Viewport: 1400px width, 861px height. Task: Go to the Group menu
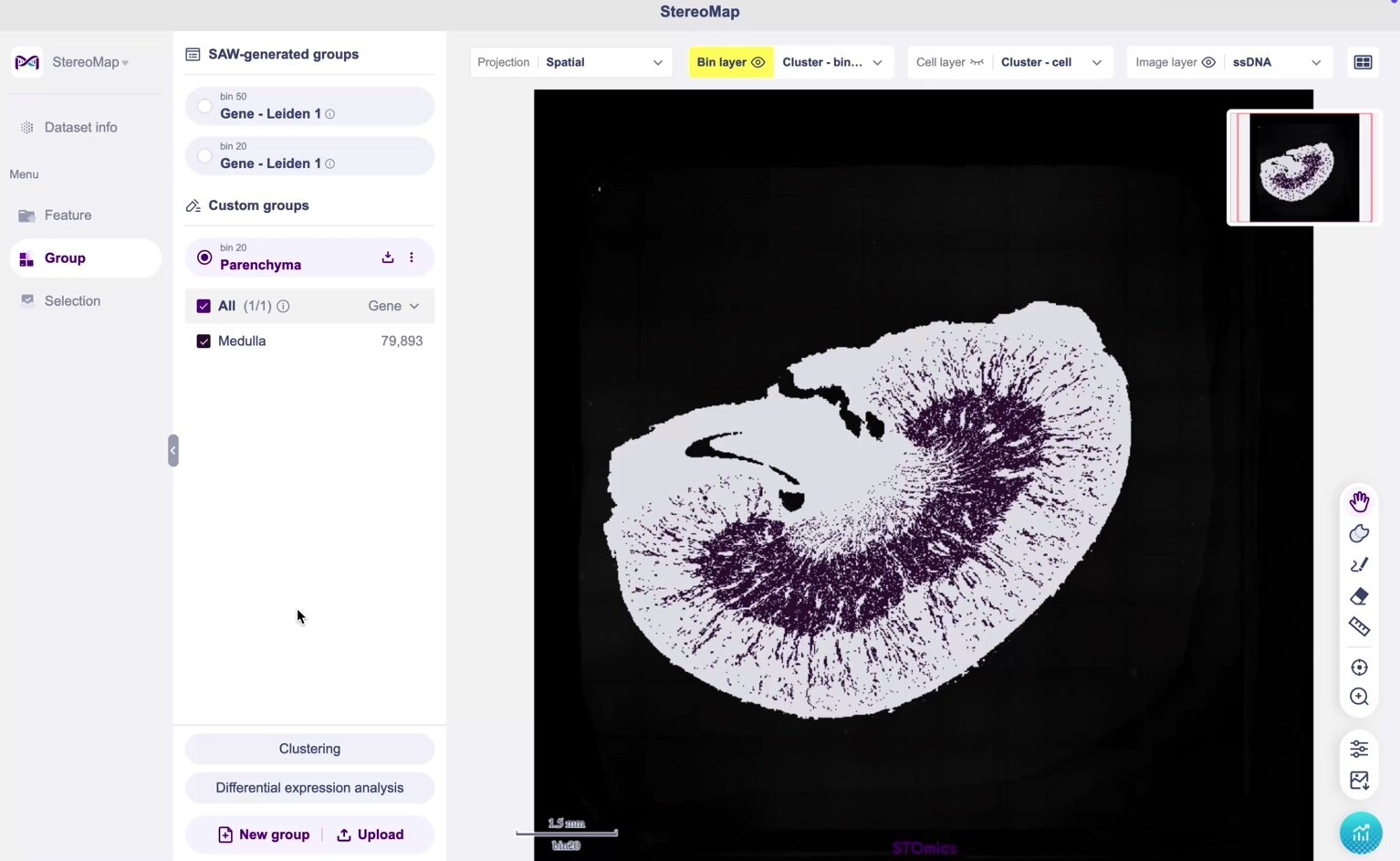tap(86, 258)
